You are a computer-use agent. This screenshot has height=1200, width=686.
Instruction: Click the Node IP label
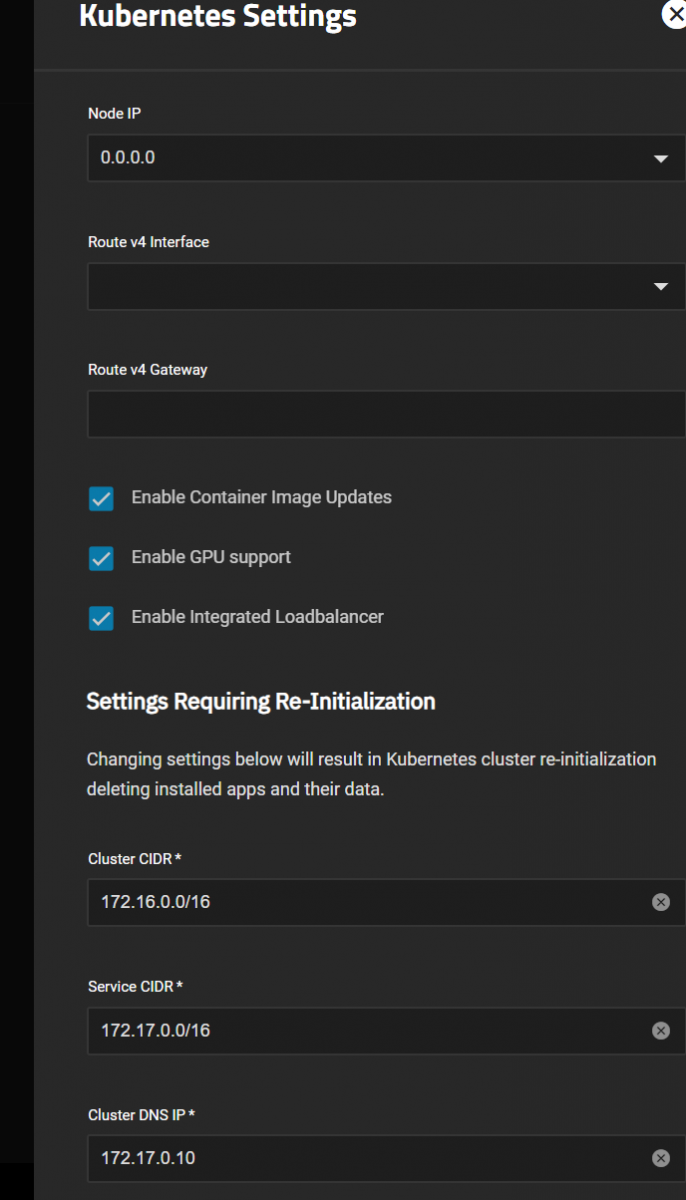[x=114, y=114]
